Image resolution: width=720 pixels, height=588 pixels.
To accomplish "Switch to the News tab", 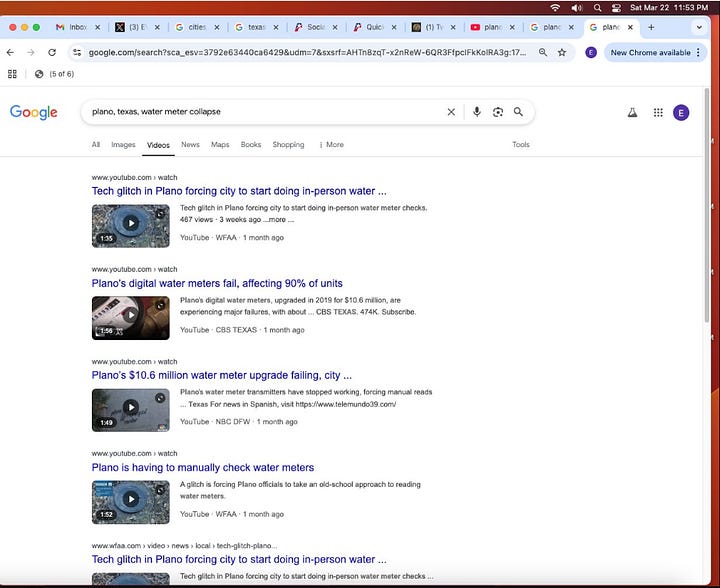I will coord(190,145).
